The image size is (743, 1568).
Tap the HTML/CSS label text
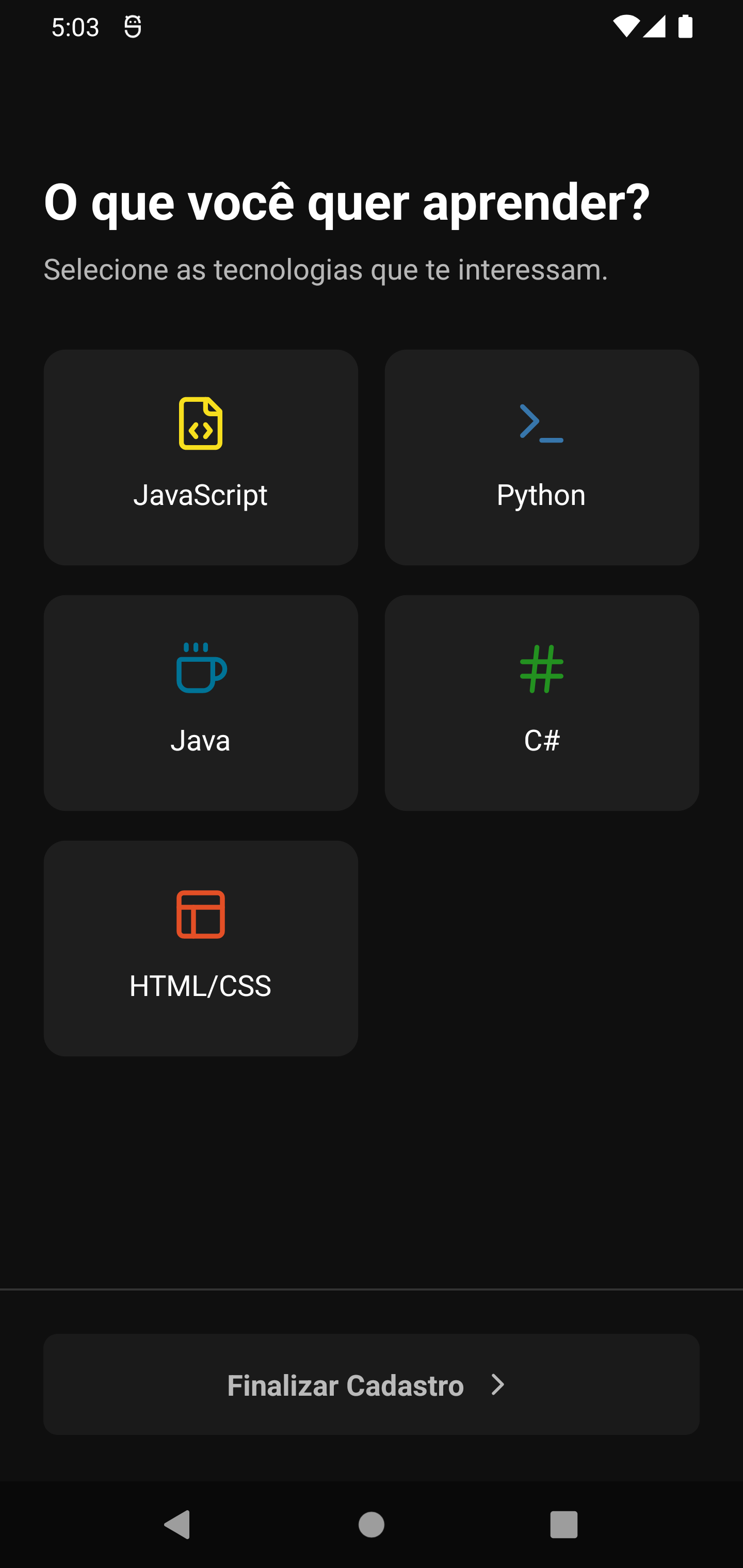pos(200,986)
